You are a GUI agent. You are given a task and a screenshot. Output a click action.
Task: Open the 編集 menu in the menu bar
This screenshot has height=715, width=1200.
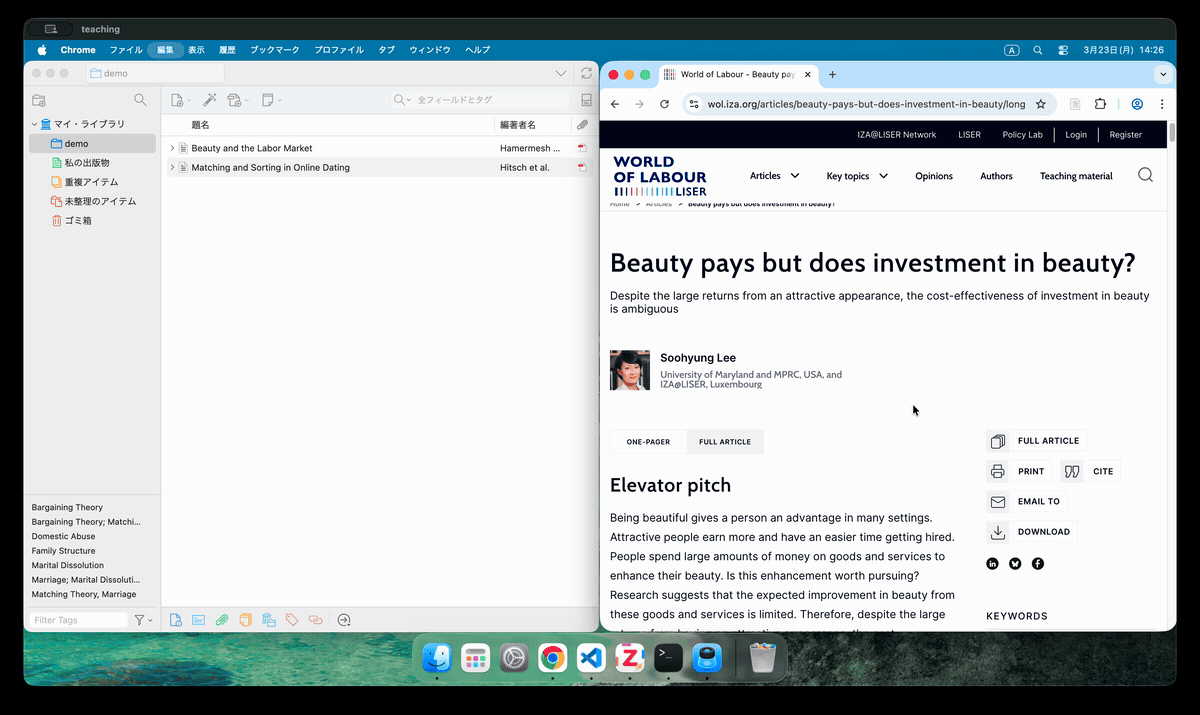pos(165,50)
